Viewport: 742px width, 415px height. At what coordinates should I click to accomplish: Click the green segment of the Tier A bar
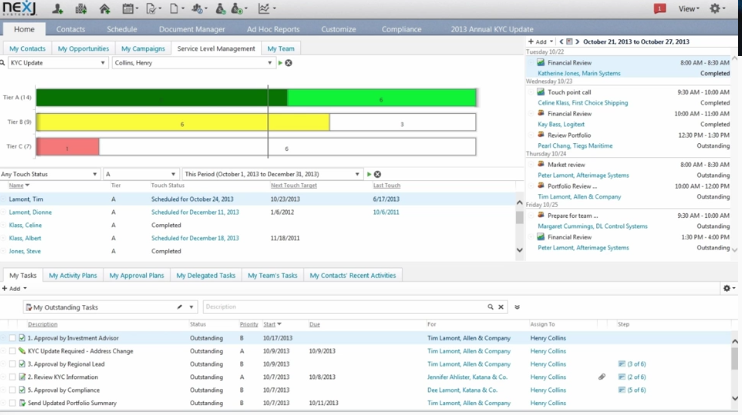click(381, 98)
